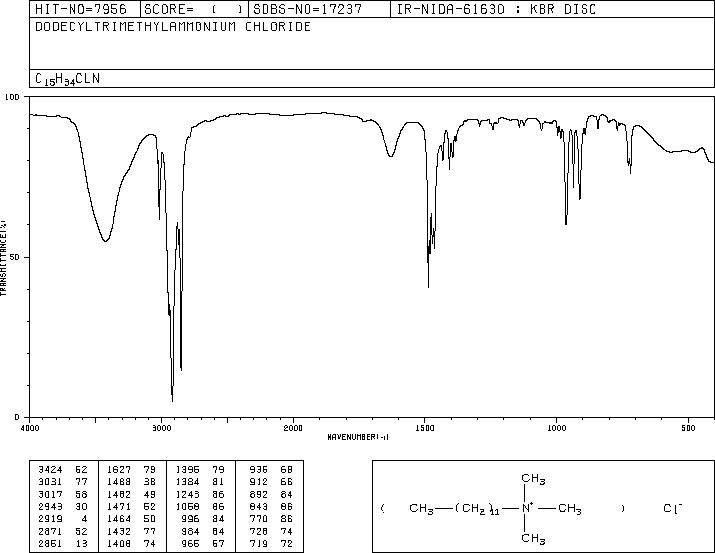Click the HIT-NO=7956 header cell
This screenshot has height=553, width=715.
(81, 9)
